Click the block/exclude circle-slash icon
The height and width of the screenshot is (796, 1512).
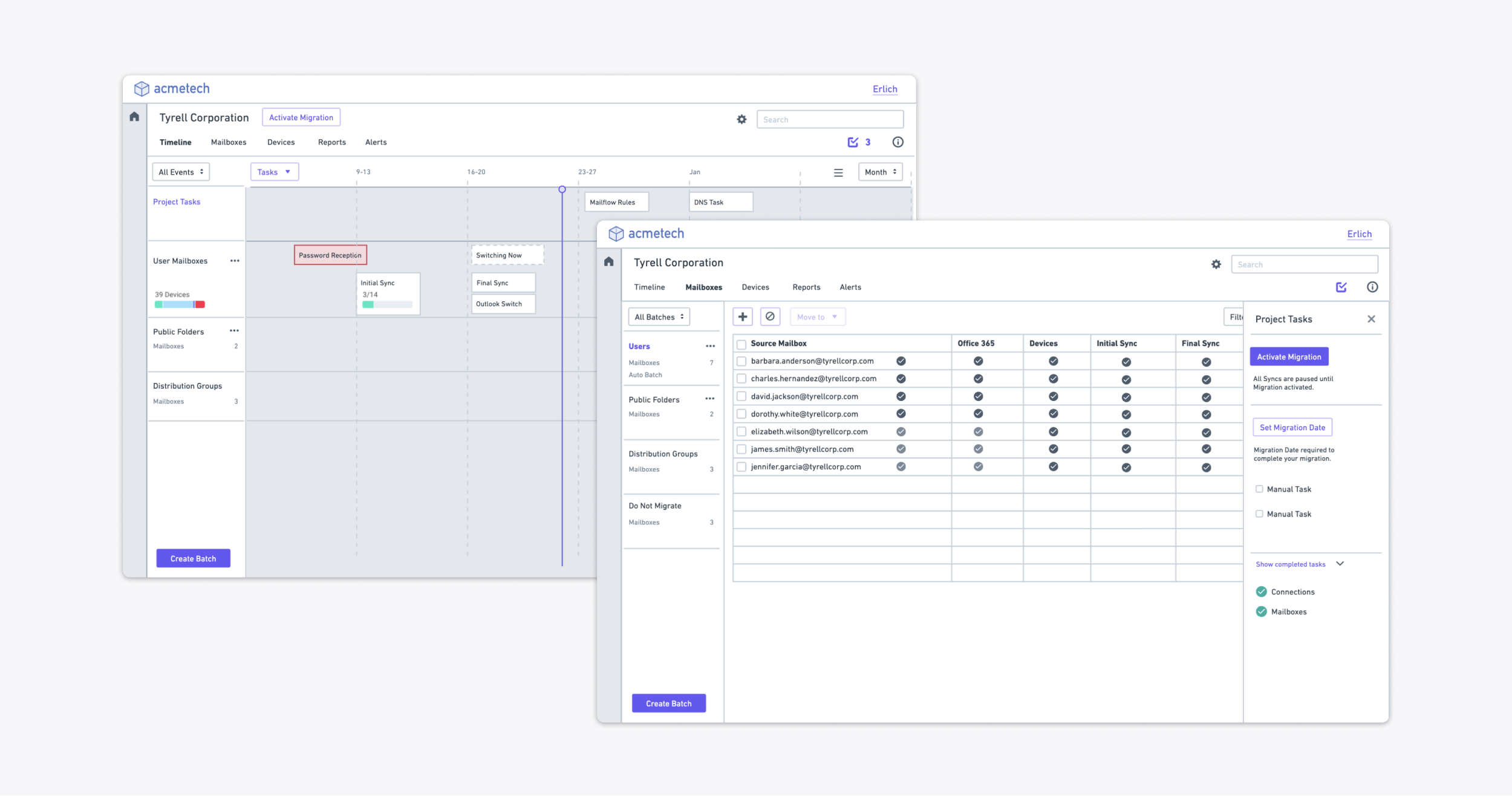click(770, 316)
